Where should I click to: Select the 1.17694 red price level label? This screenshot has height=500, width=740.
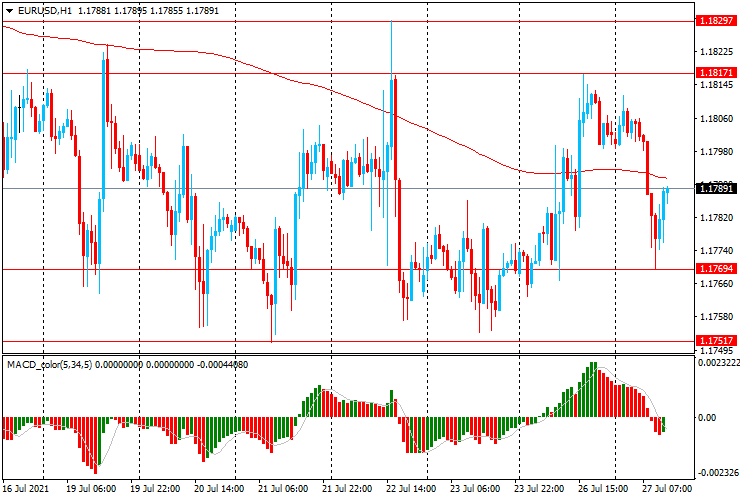pos(716,269)
